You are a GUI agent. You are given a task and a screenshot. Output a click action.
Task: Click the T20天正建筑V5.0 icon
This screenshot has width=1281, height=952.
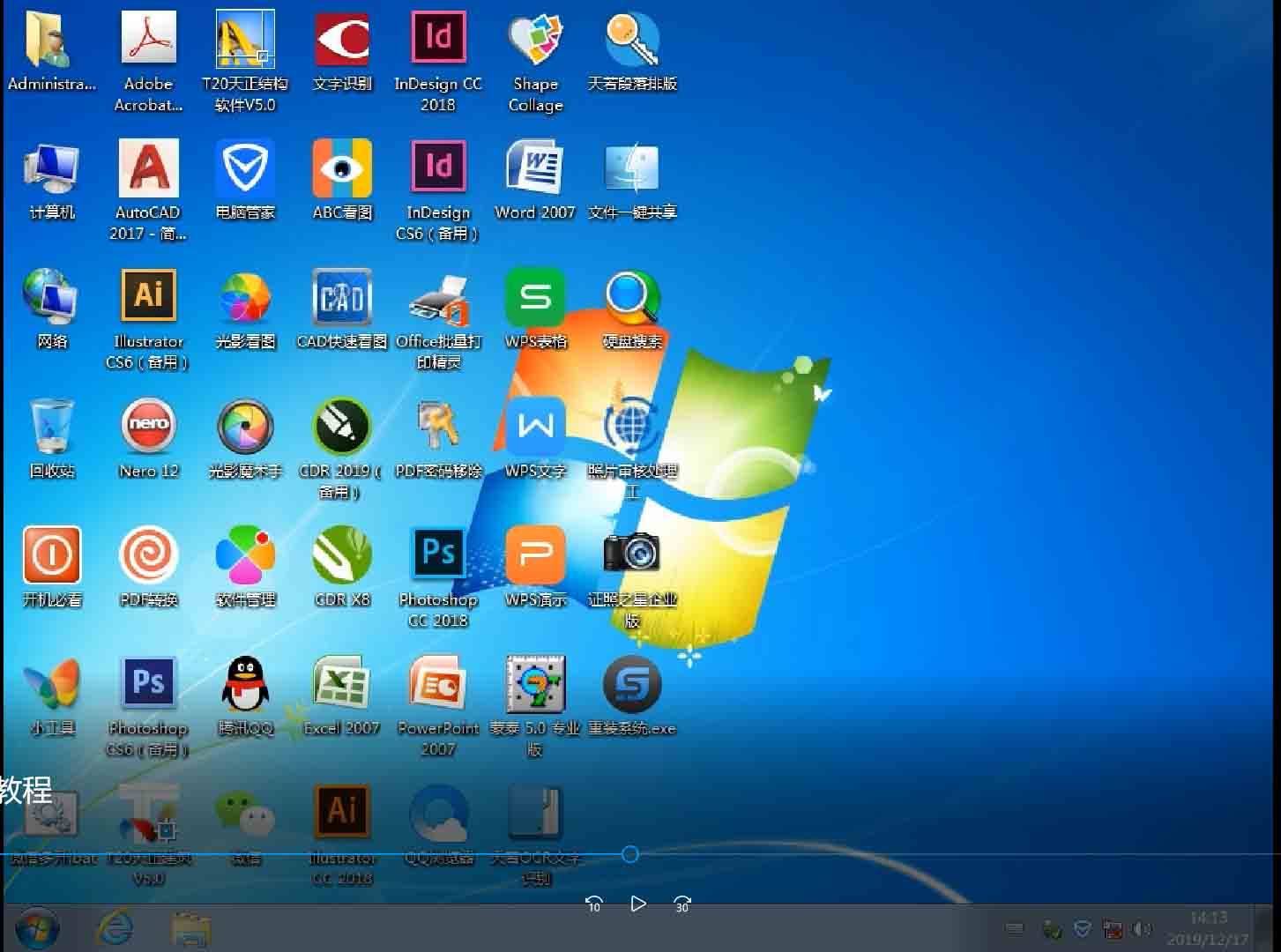pos(148,813)
